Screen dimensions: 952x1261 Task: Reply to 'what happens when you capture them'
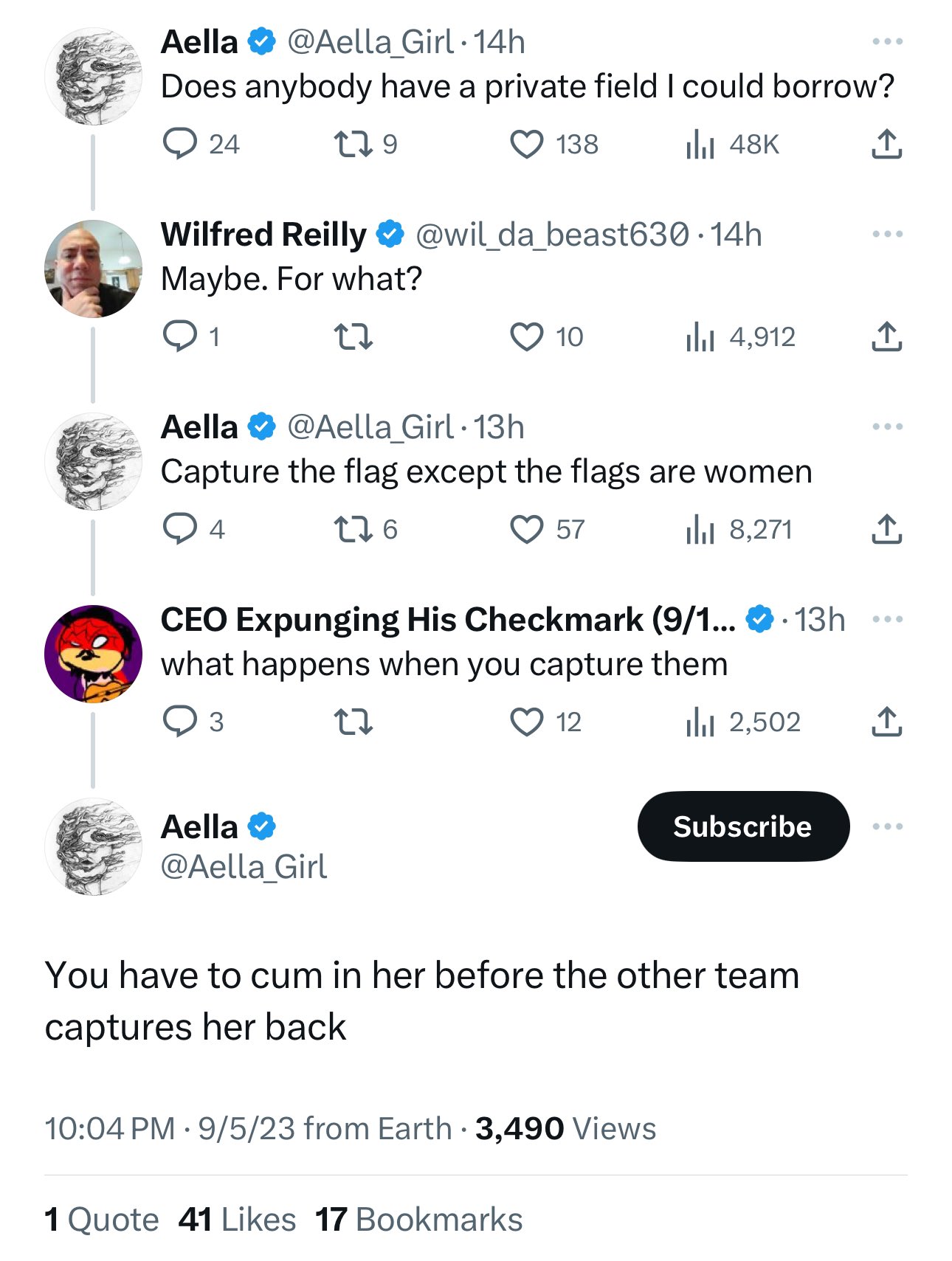pyautogui.click(x=193, y=722)
